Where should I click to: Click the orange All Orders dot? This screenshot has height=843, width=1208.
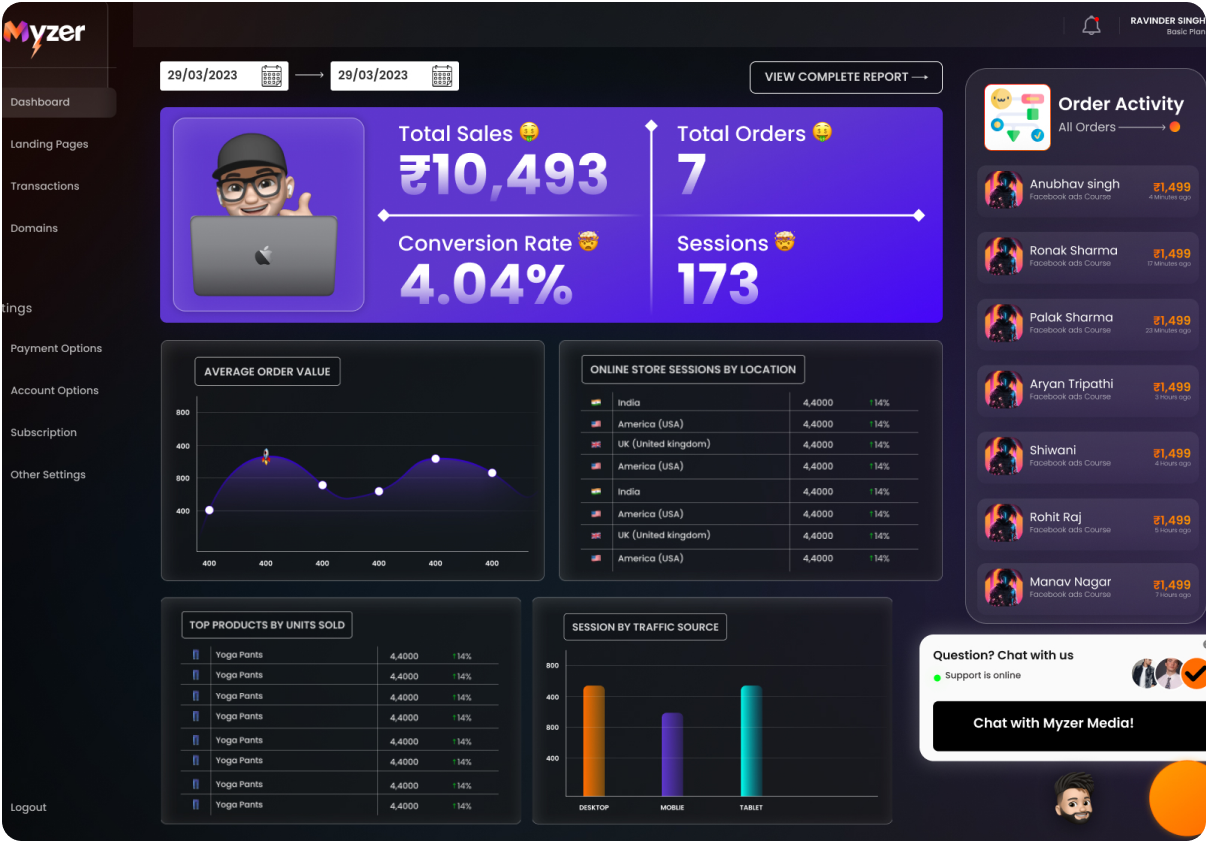coord(1175,127)
